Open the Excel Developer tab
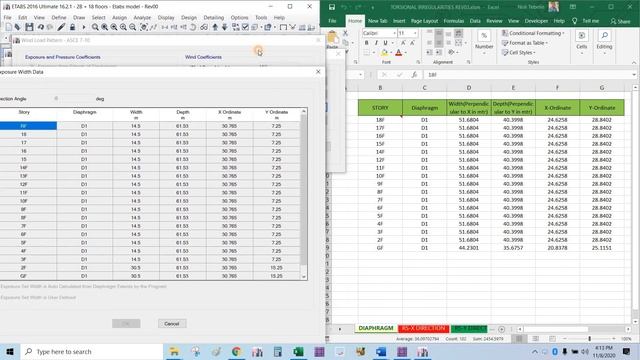This screenshot has width=640, height=360. tap(536, 21)
